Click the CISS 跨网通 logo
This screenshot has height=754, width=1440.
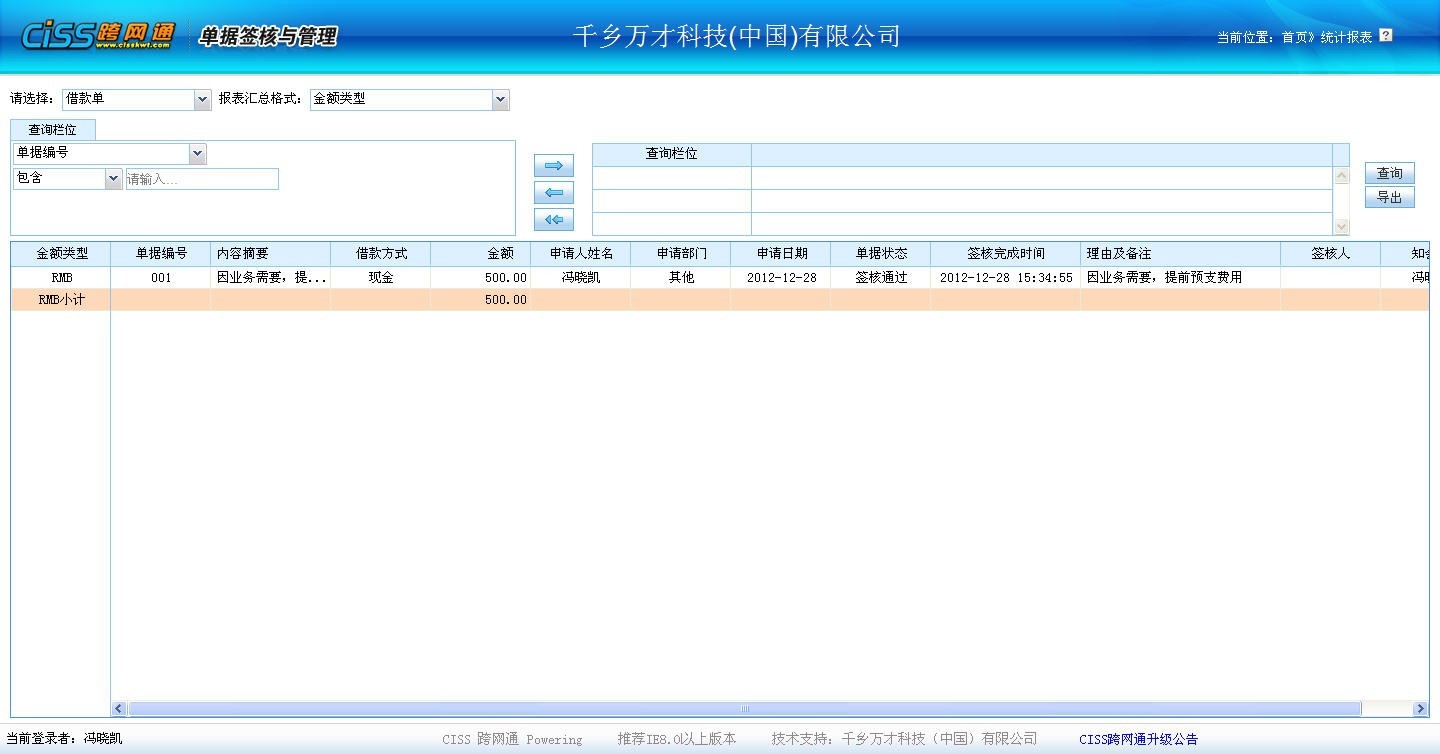[97, 36]
